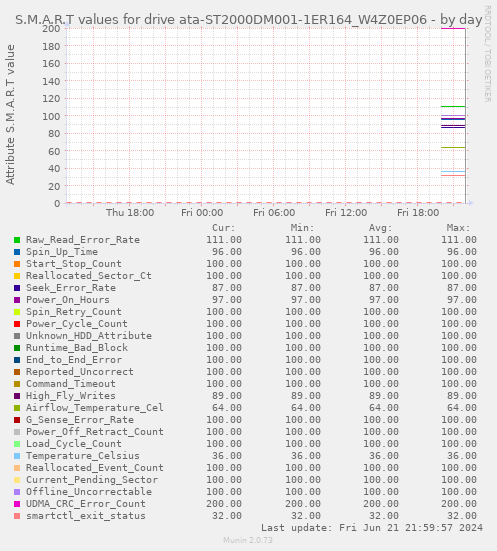Click the dark purple High_Fly_Writes swatch
Image resolution: width=497 pixels, height=551 pixels.
pyautogui.click(x=17, y=396)
